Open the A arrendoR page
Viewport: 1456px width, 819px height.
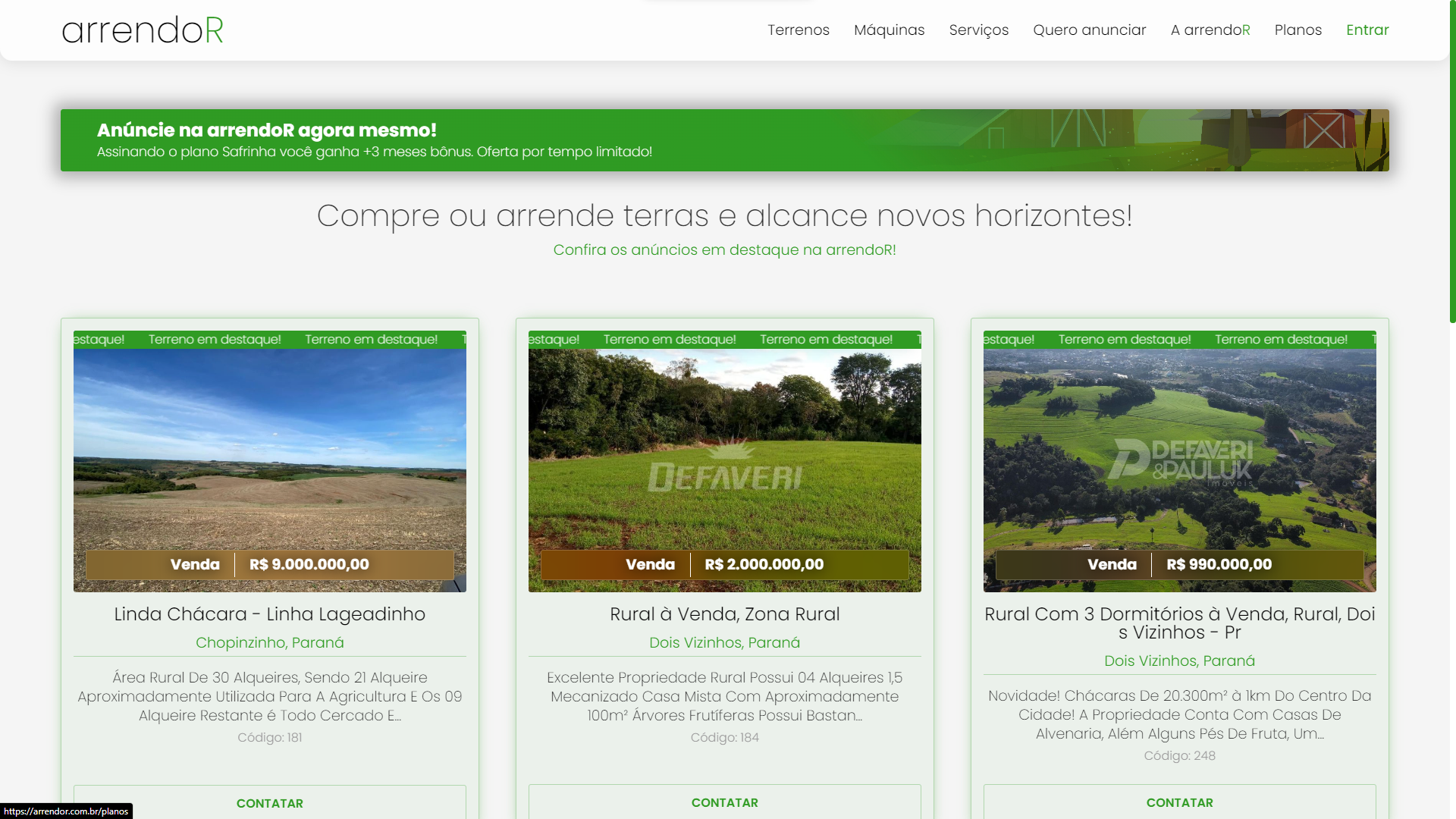point(1210,30)
